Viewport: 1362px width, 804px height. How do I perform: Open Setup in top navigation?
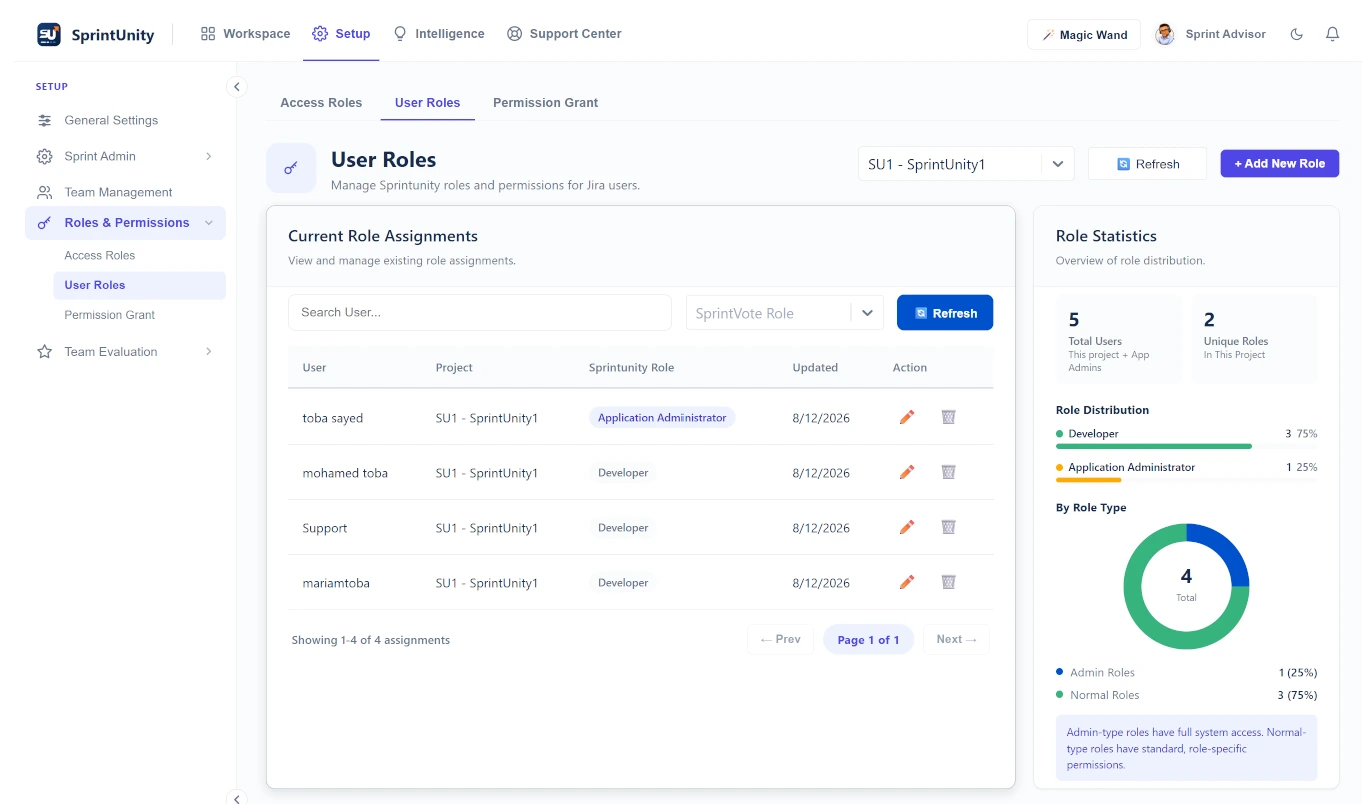tap(341, 34)
